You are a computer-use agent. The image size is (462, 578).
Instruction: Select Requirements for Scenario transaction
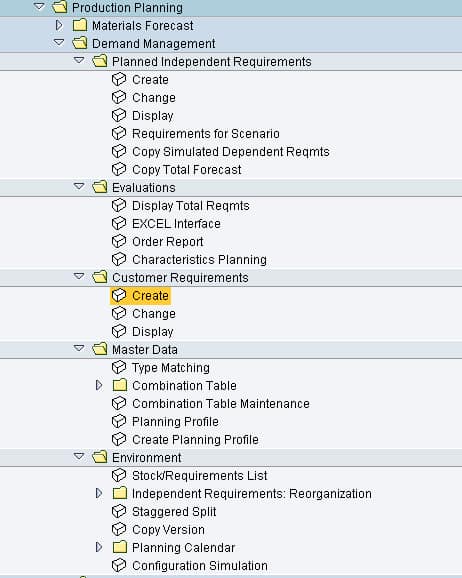pyautogui.click(x=206, y=134)
